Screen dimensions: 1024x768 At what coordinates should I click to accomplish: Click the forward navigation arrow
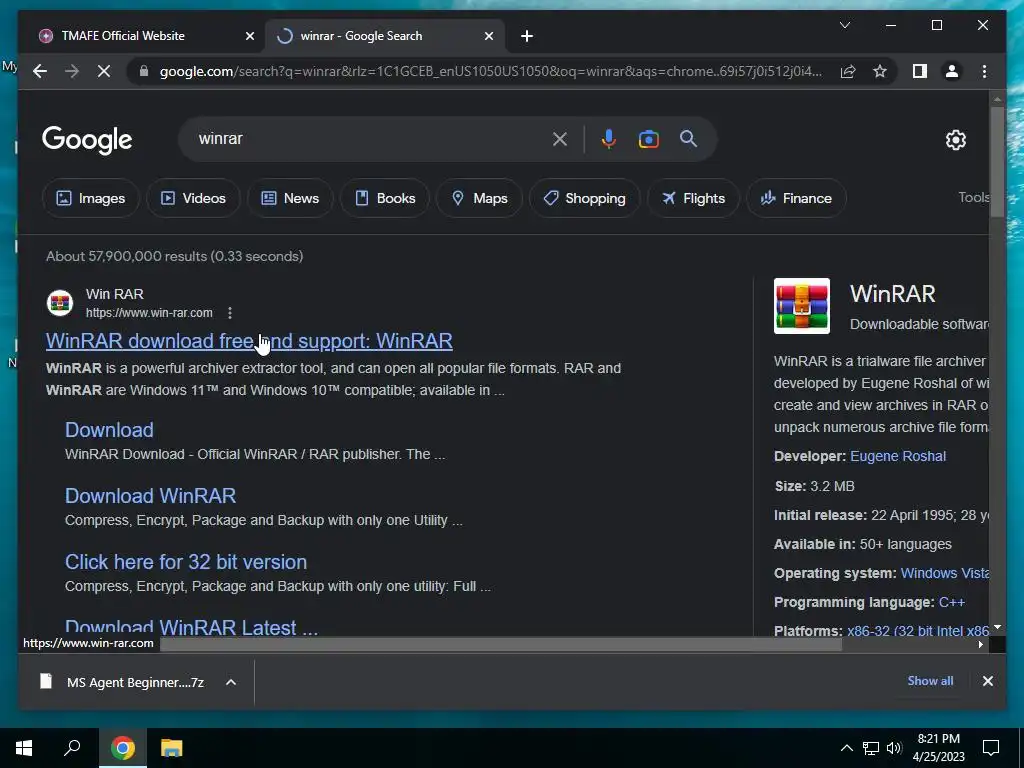[72, 71]
